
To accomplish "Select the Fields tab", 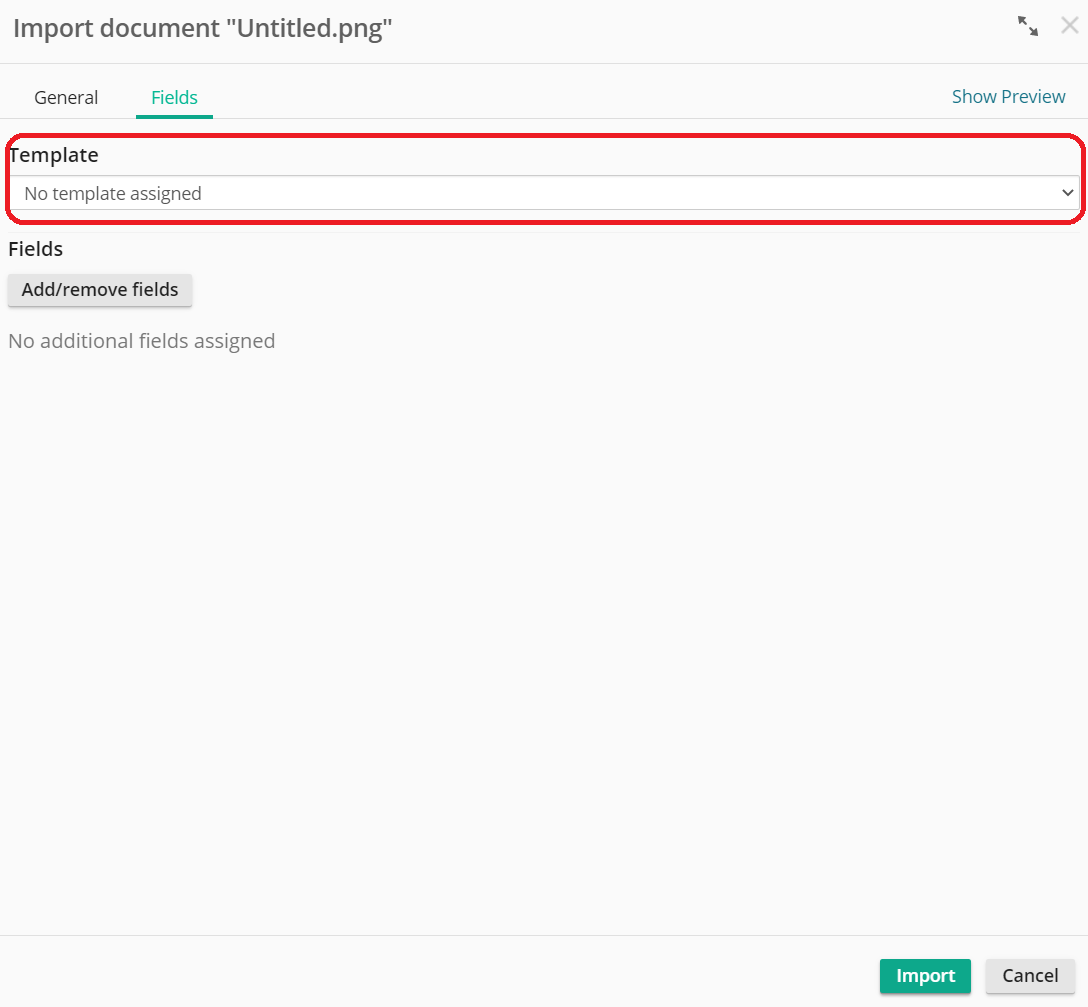I will [x=174, y=97].
